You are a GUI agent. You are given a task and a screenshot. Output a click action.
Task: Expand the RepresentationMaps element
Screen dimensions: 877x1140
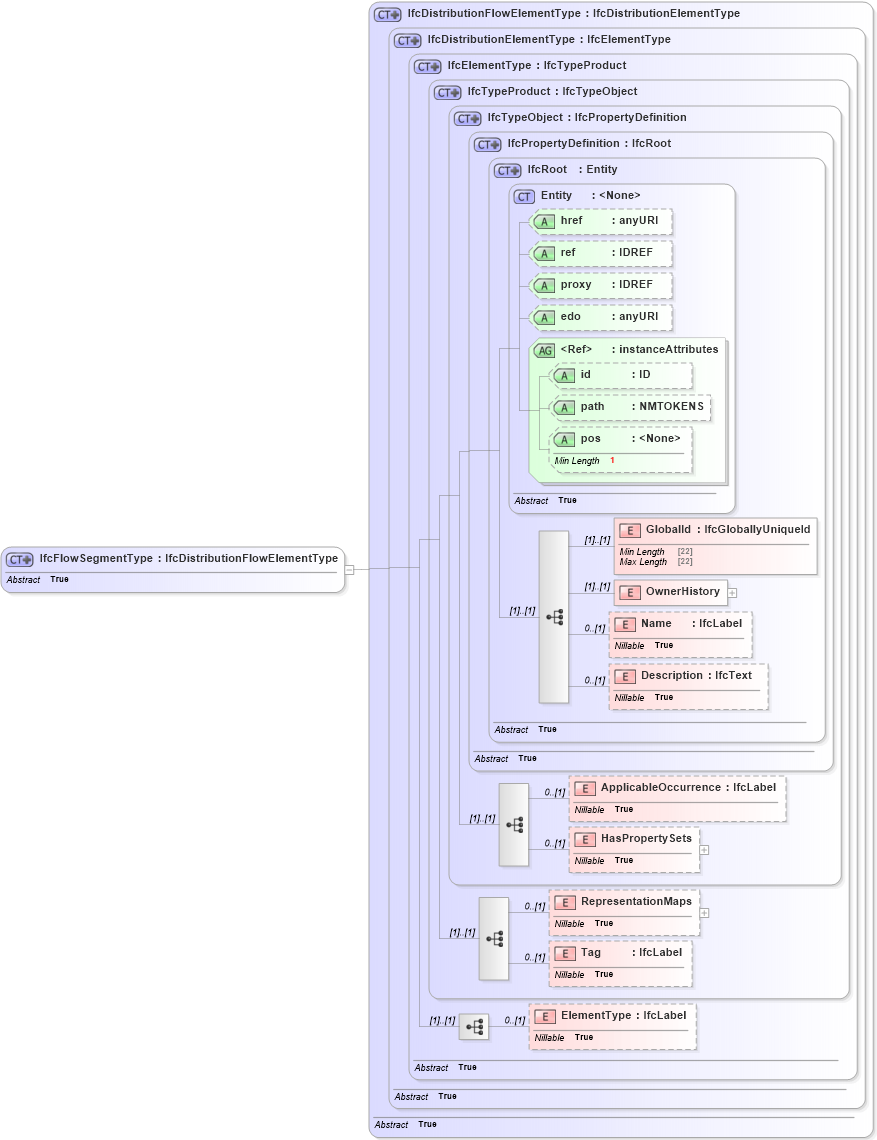(x=704, y=912)
